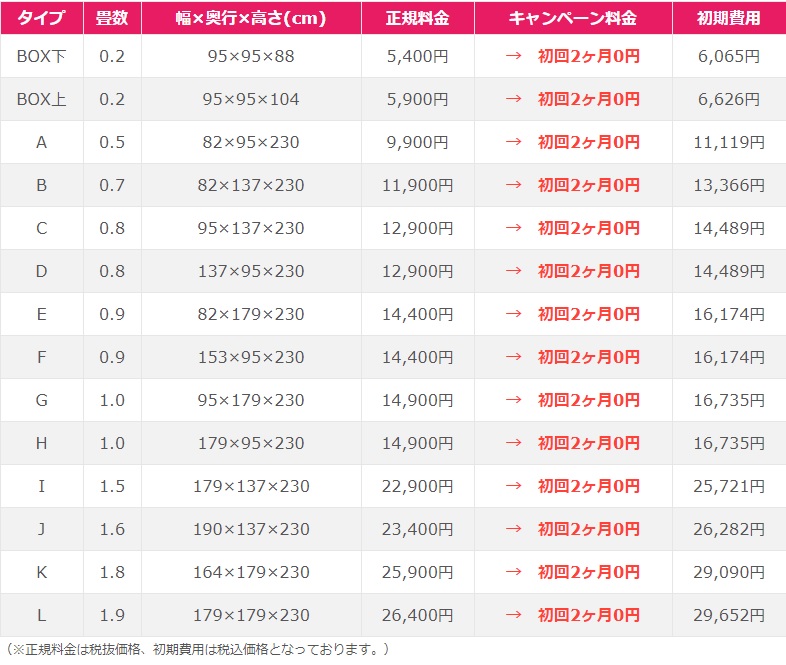Click the 179×179×230 dimensions cell
The height and width of the screenshot is (665, 786).
(x=251, y=615)
